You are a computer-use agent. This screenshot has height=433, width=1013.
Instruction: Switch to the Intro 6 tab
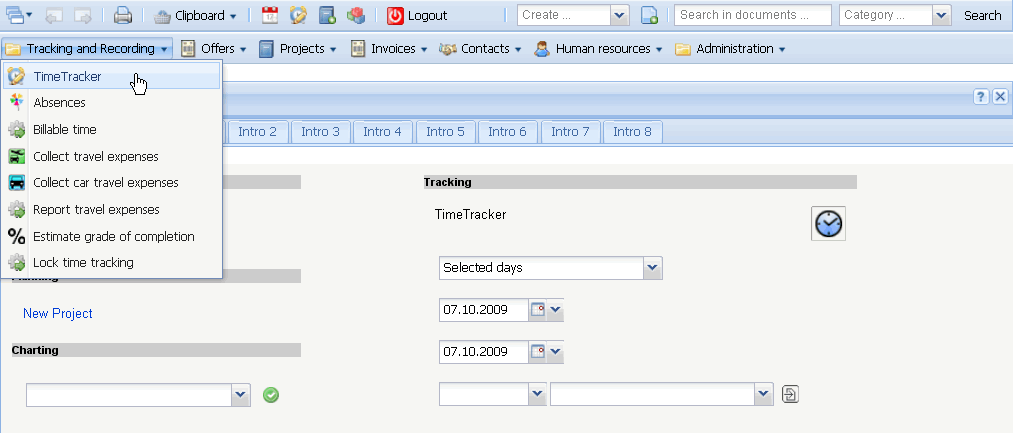507,132
